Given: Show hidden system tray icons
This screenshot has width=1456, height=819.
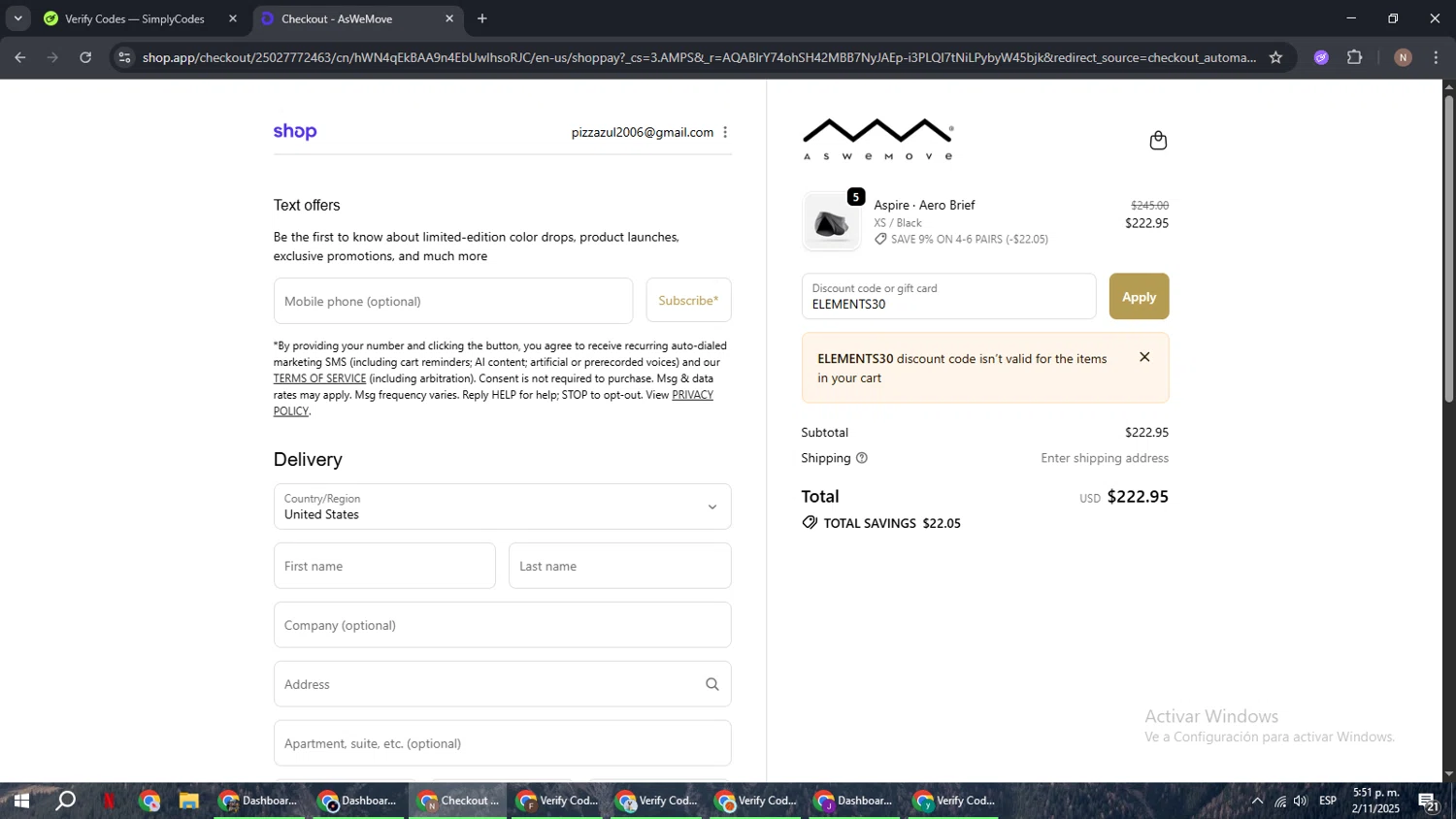Looking at the screenshot, I should (x=1257, y=801).
